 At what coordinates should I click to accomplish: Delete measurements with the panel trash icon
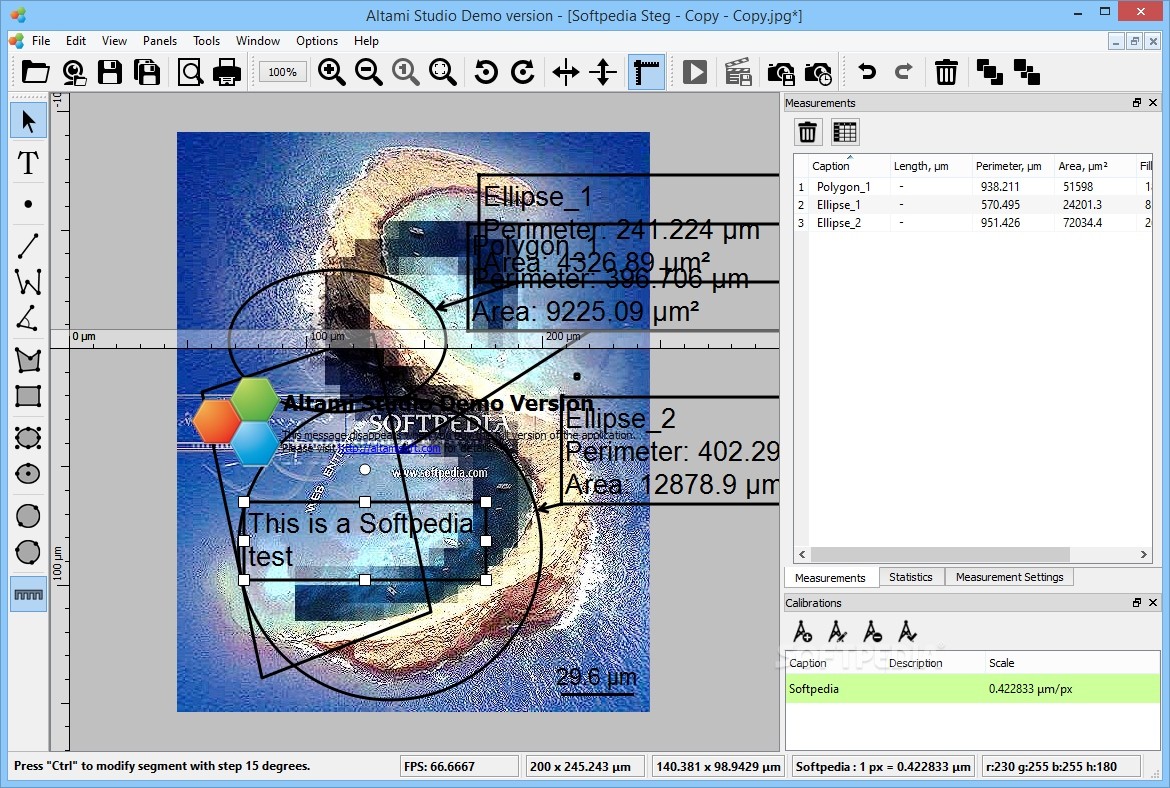(x=807, y=132)
